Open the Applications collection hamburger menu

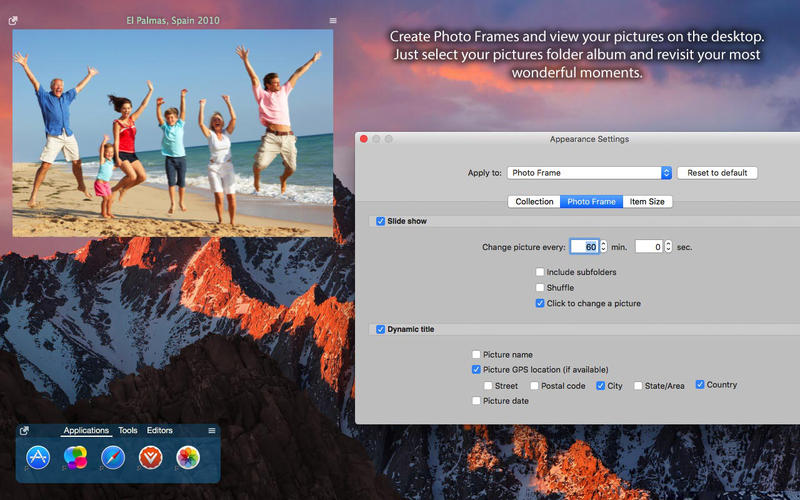211,431
